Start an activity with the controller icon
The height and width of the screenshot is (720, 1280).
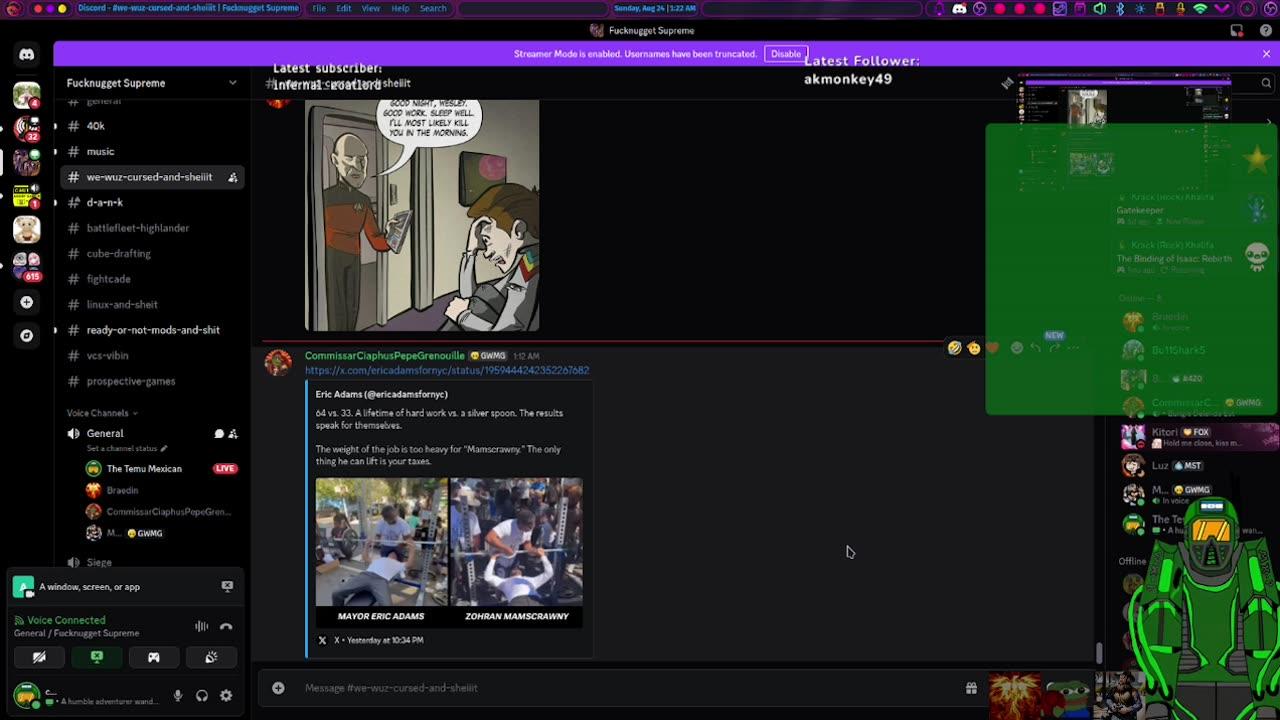coord(154,657)
